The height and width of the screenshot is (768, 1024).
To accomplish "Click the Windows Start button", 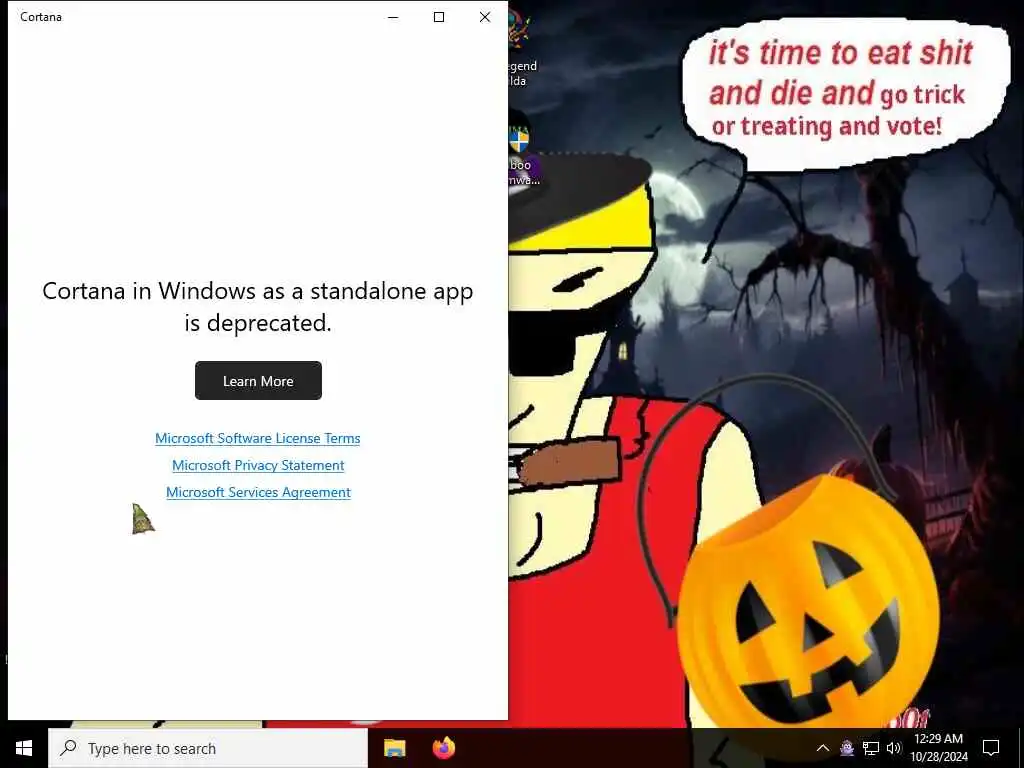I will 24,748.
